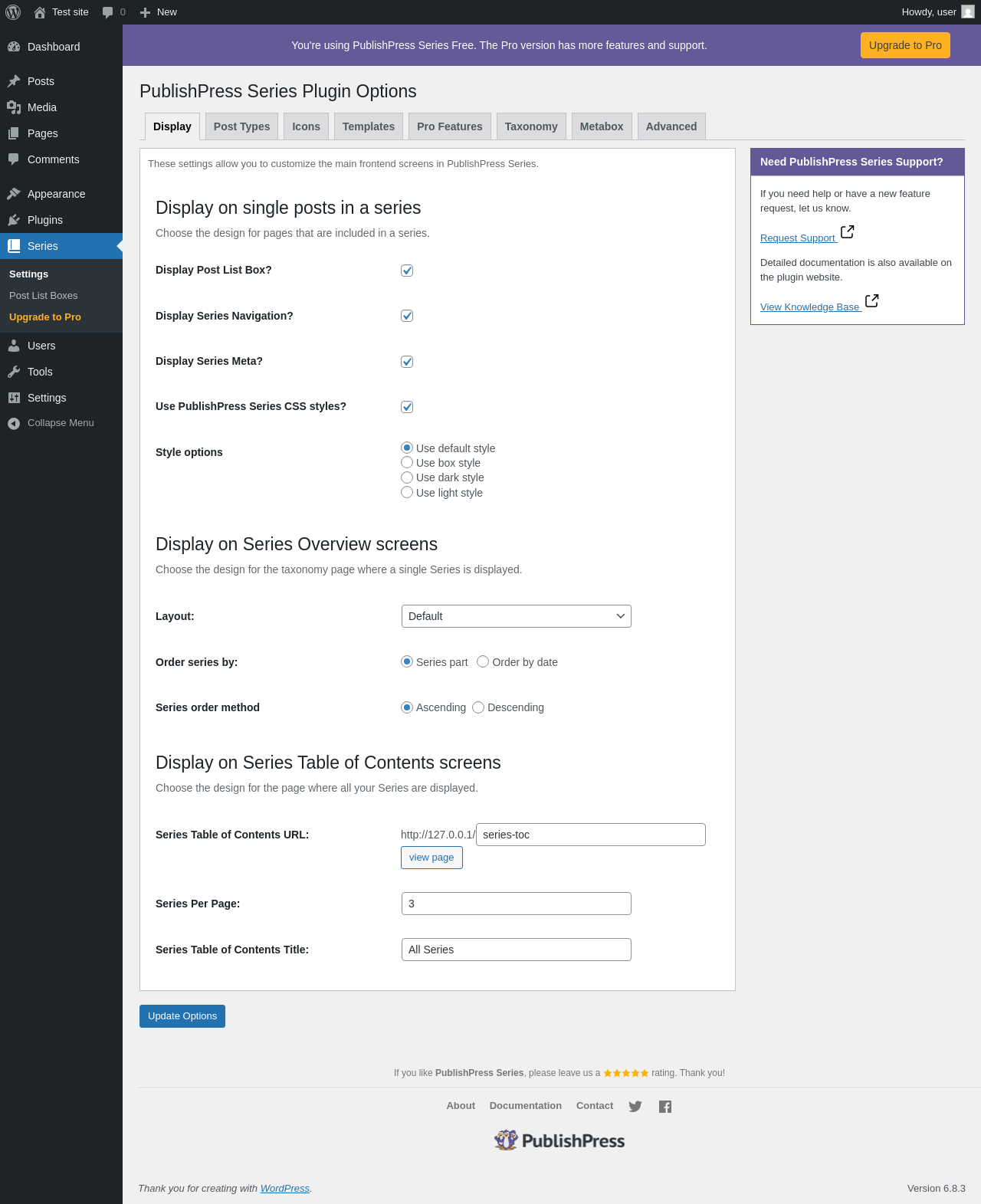Viewport: 981px width, 1204px height.
Task: Select the Descending order method
Action: tap(478, 707)
